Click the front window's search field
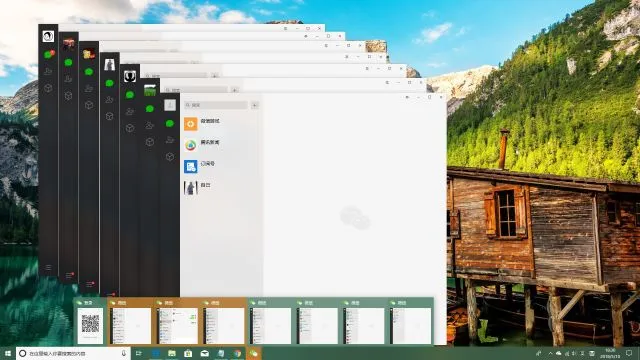The width and height of the screenshot is (640, 360). (216, 105)
